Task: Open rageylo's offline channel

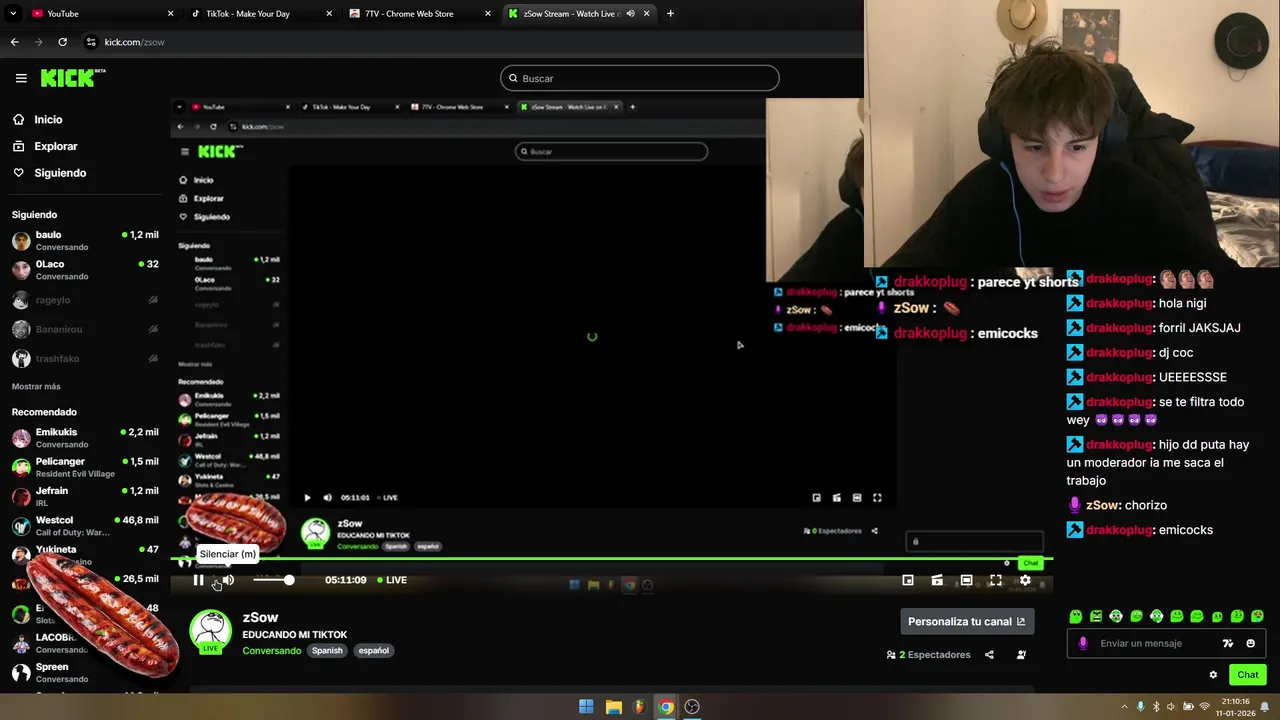Action: (85, 300)
